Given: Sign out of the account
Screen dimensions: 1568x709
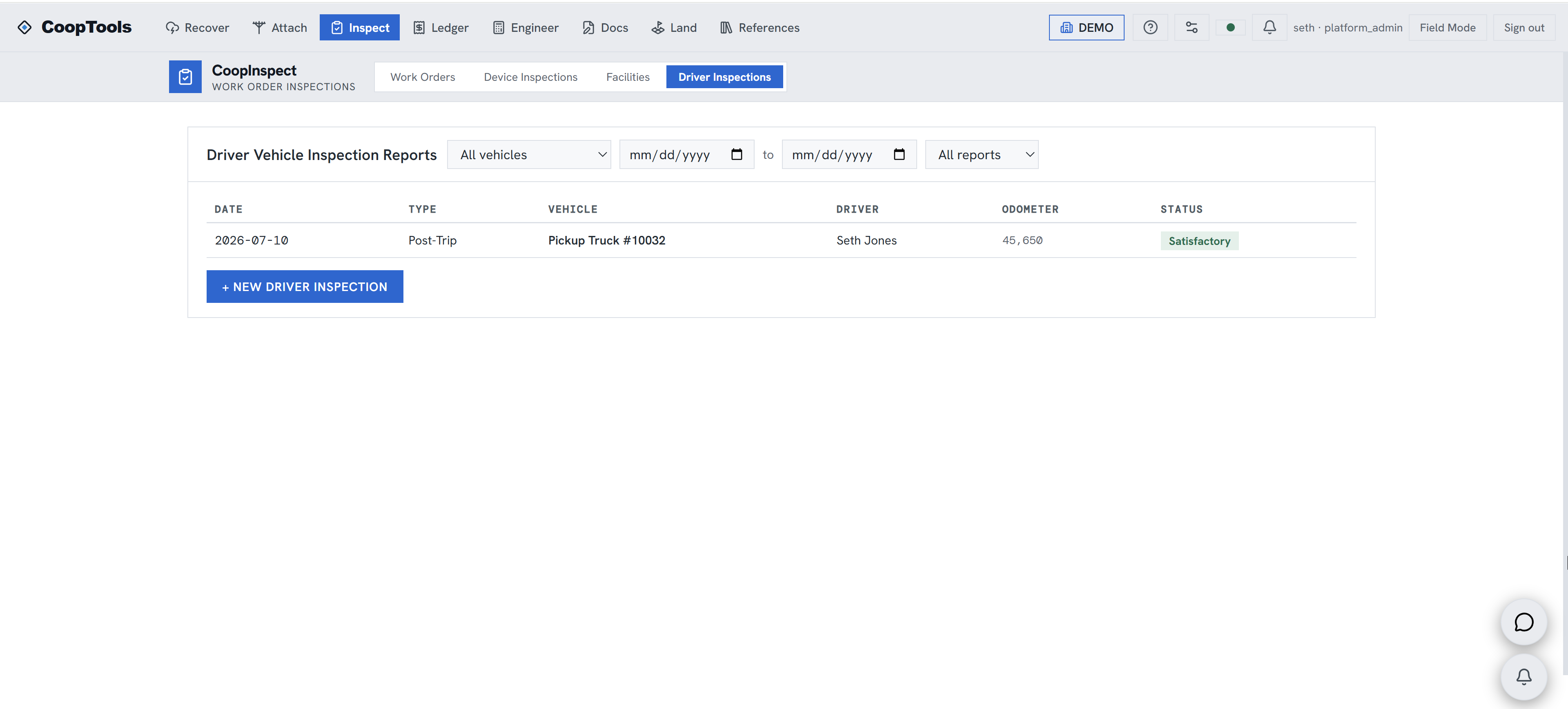Looking at the screenshot, I should pos(1523,27).
